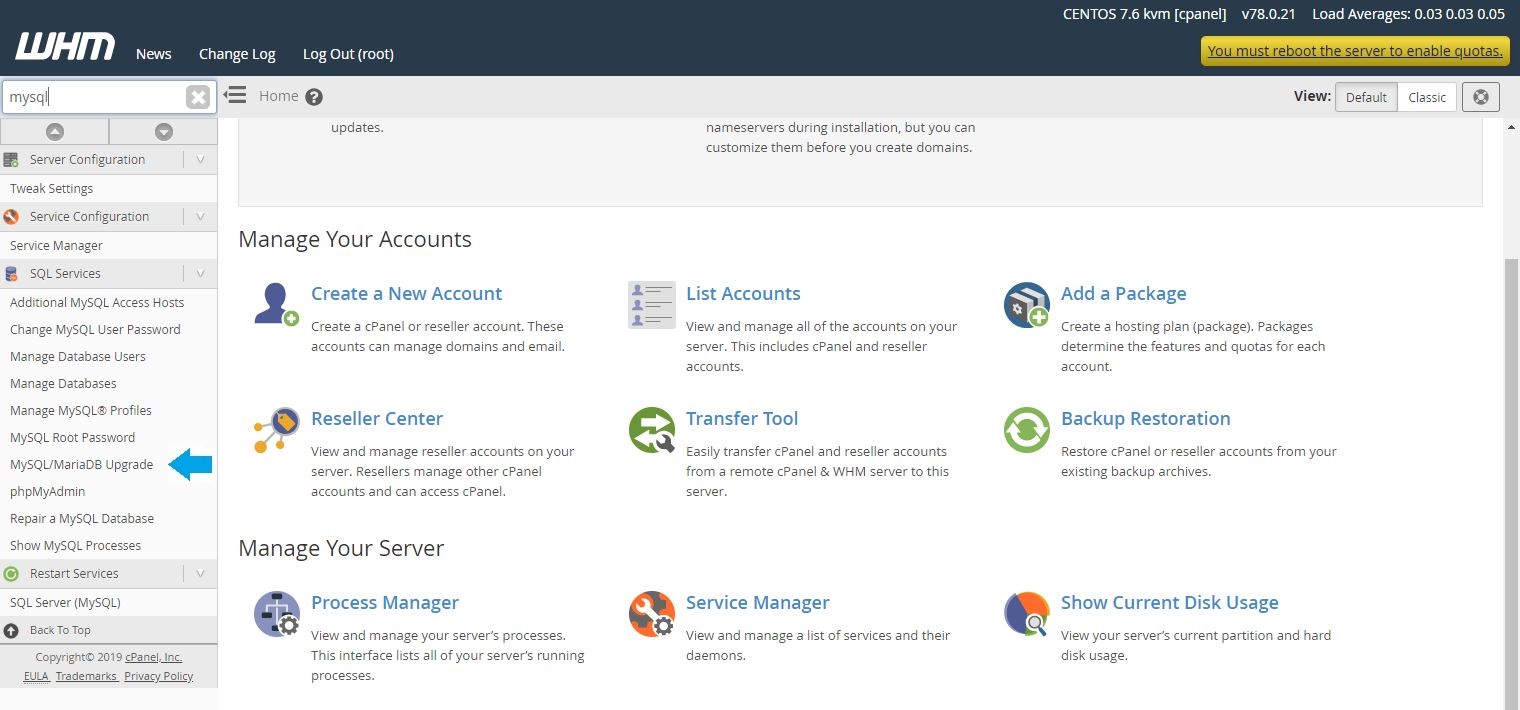Image resolution: width=1520 pixels, height=710 pixels.
Task: Click the Backup Restoration icon
Action: pyautogui.click(x=1026, y=430)
